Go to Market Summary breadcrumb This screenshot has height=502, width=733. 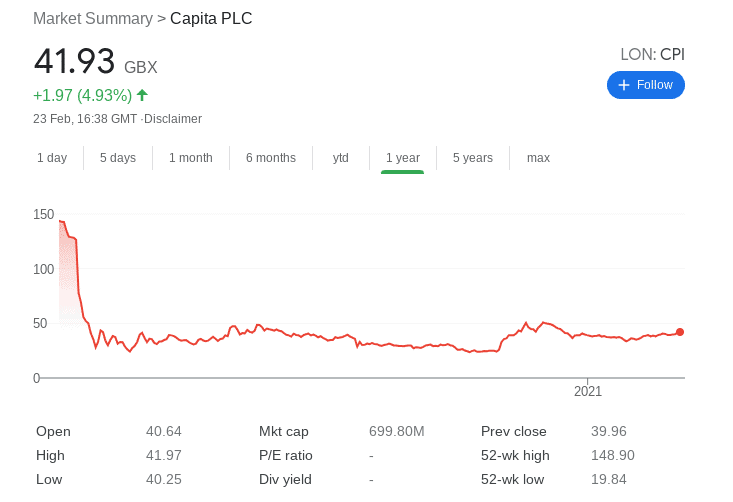93,19
